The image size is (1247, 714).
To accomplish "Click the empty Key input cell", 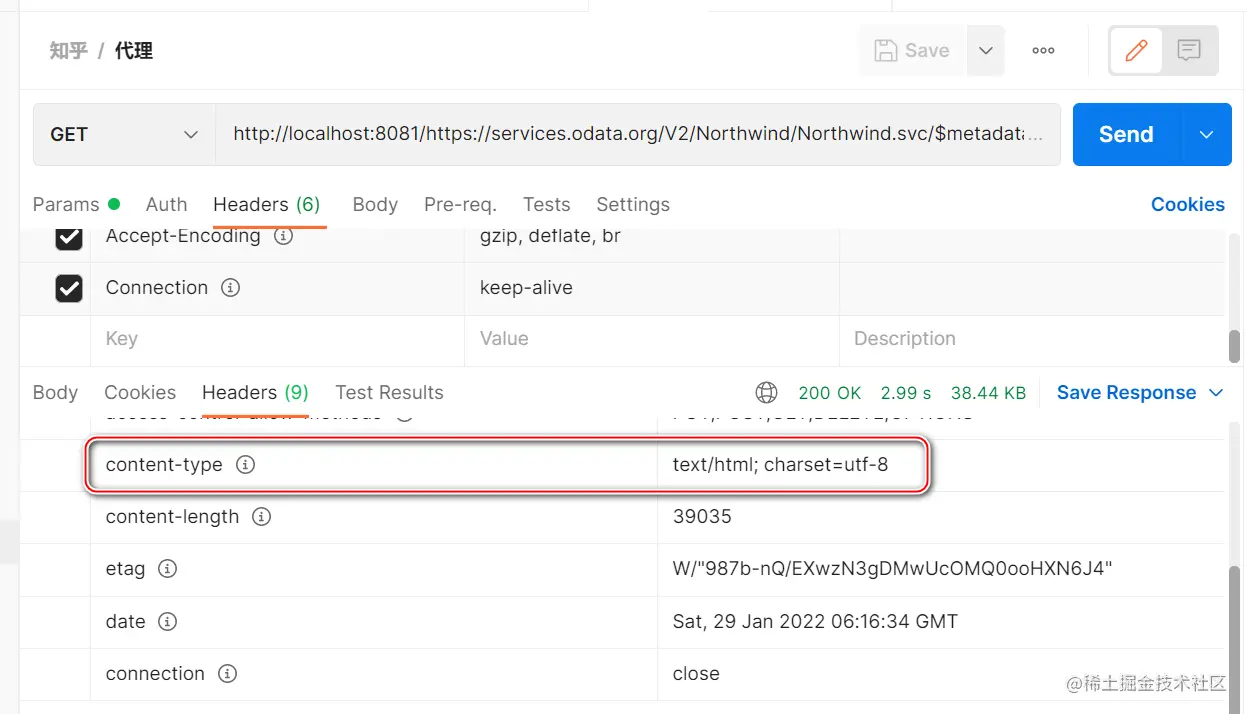I will (x=278, y=339).
